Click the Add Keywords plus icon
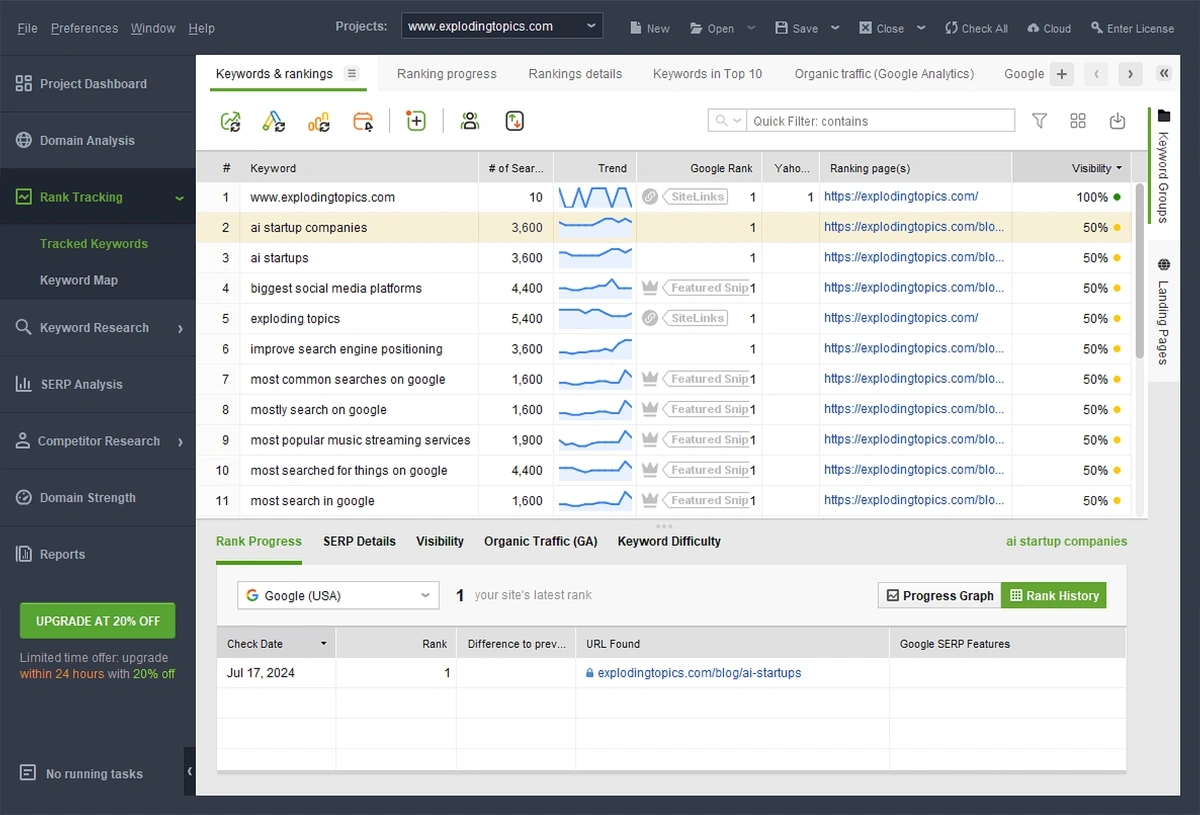 pos(416,121)
